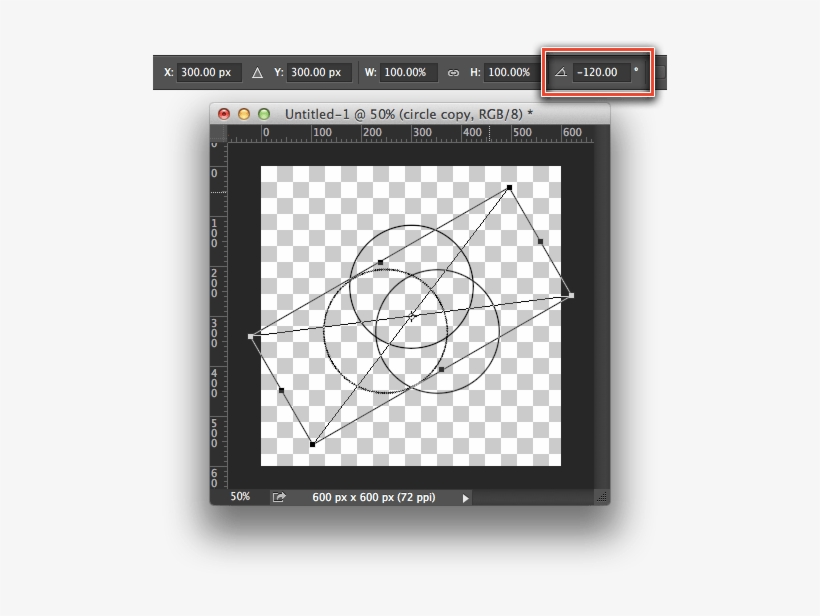Click the window resize grip corner

click(602, 495)
